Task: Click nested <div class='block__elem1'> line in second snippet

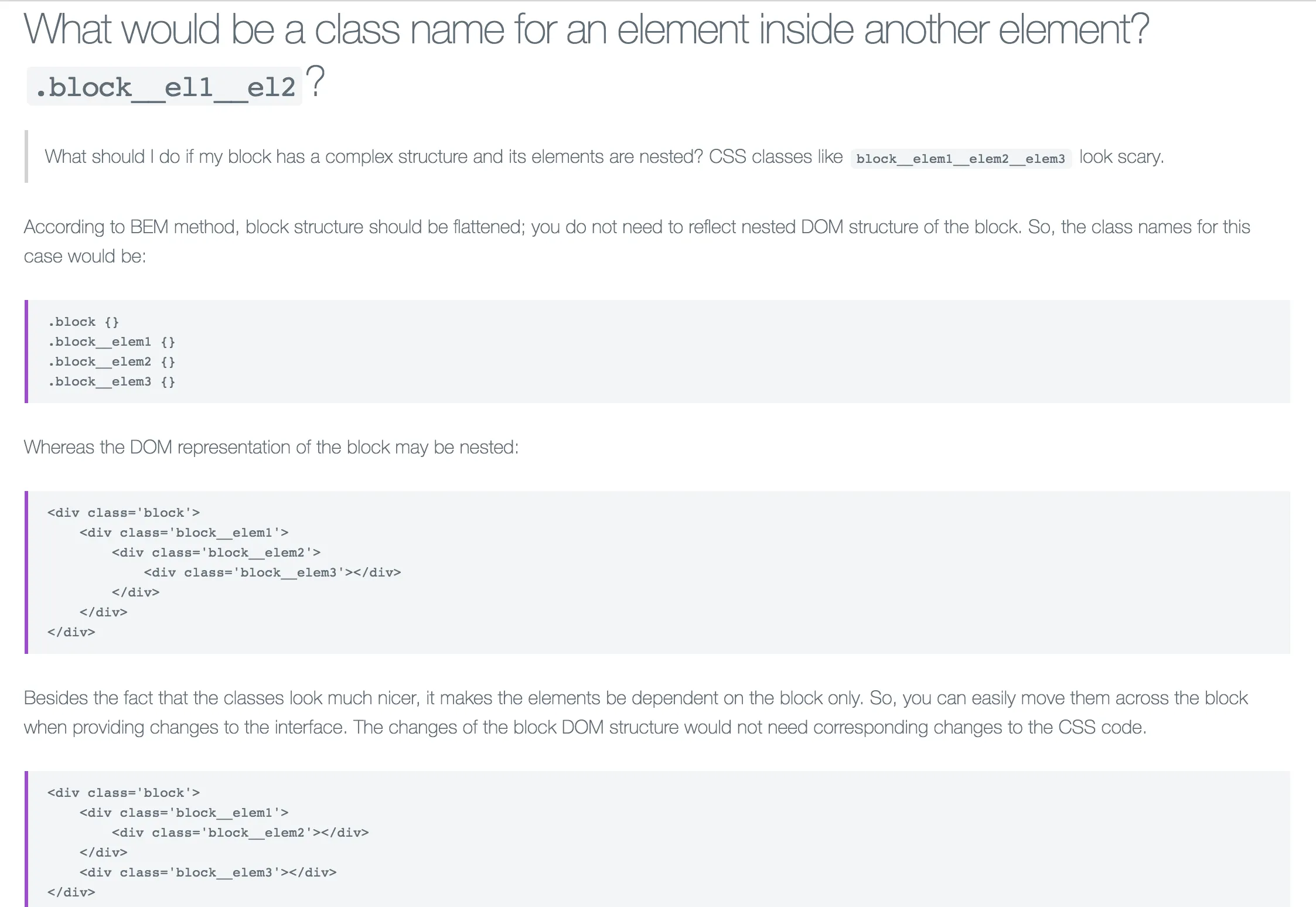Action: tap(184, 533)
